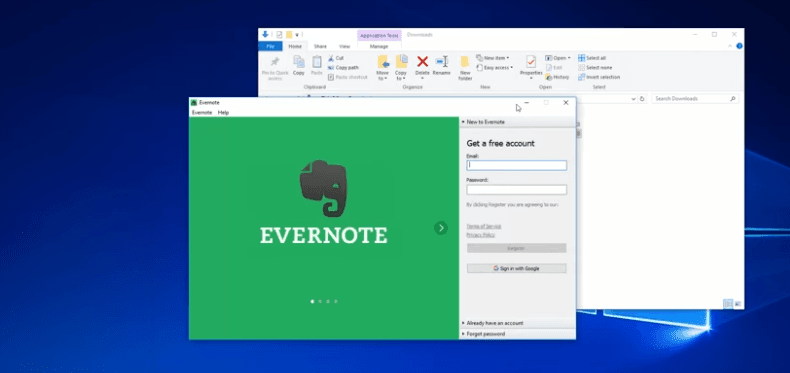The height and width of the screenshot is (373, 790).
Task: Minimize the Evernote window
Action: [526, 102]
